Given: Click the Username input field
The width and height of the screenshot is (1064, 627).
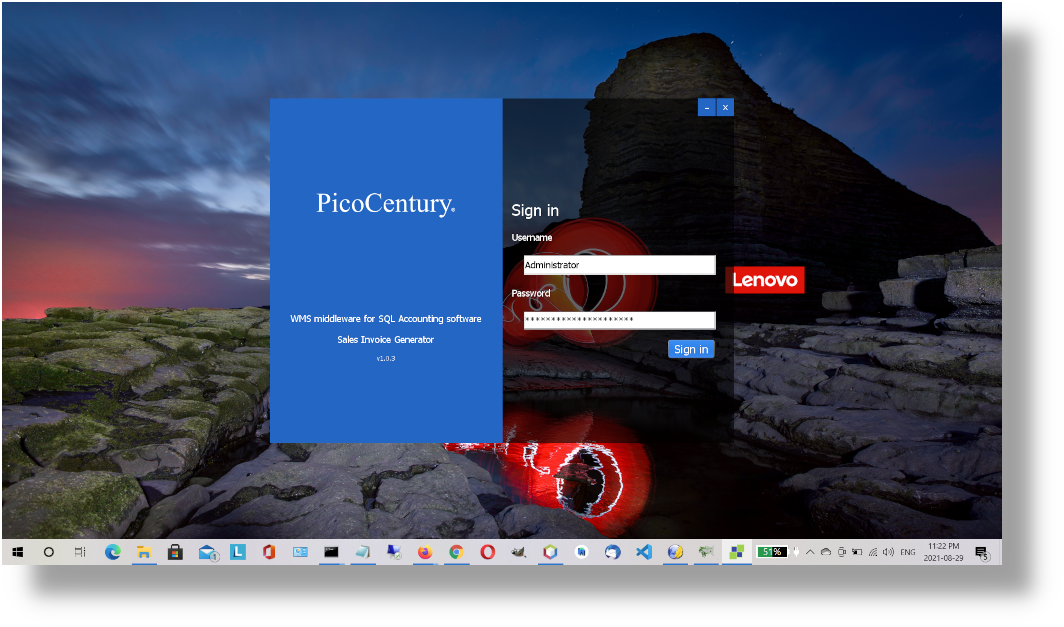Looking at the screenshot, I should pos(619,265).
